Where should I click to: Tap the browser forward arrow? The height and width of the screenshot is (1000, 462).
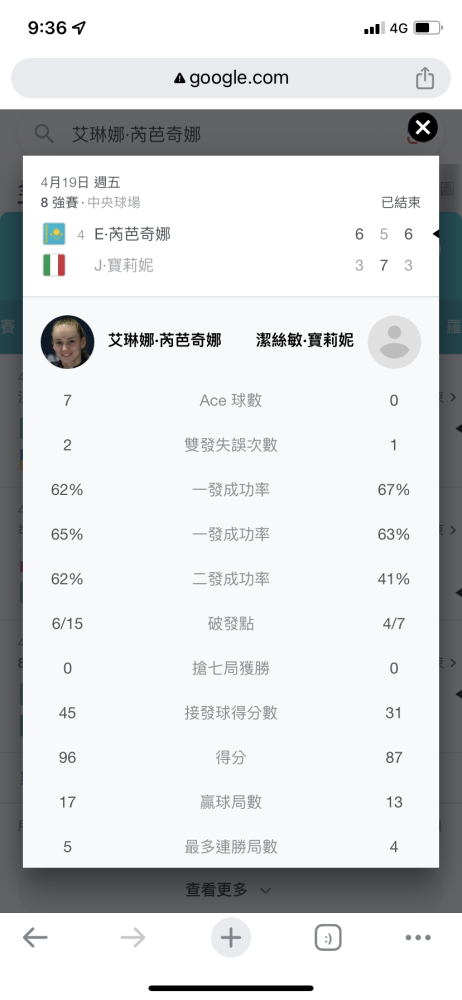click(133, 938)
